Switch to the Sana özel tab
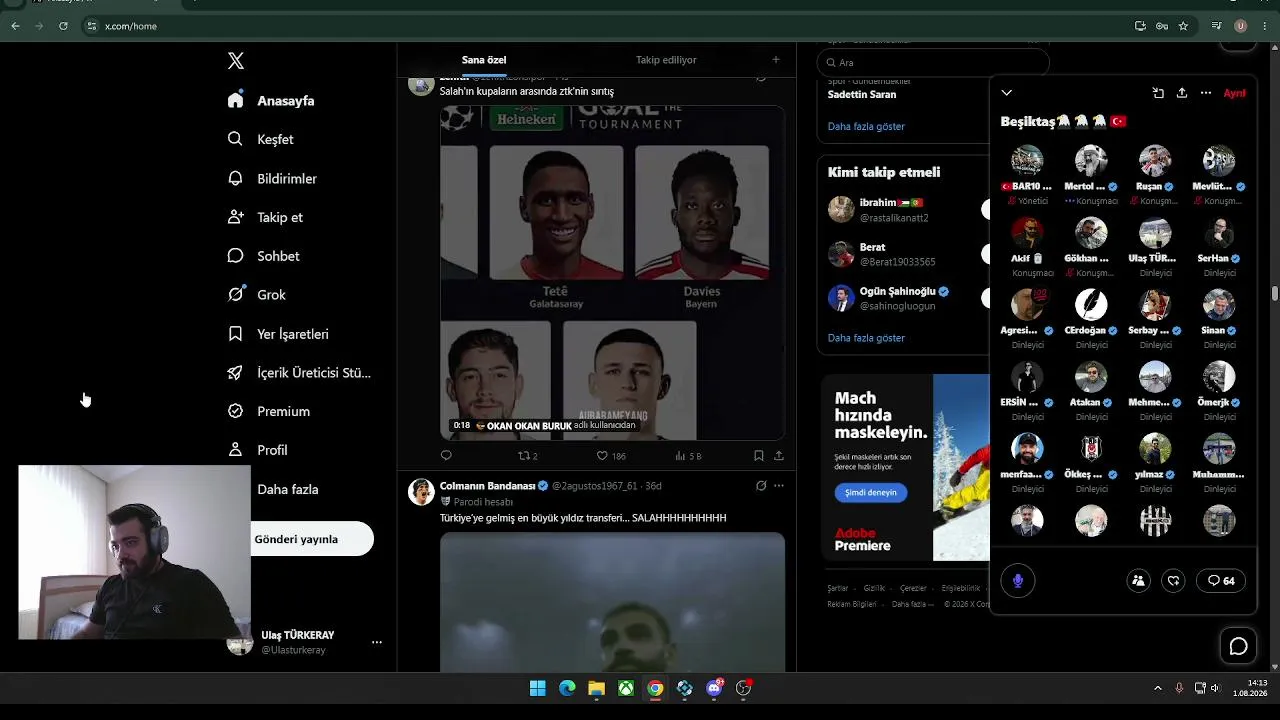The height and width of the screenshot is (720, 1280). pos(484,60)
